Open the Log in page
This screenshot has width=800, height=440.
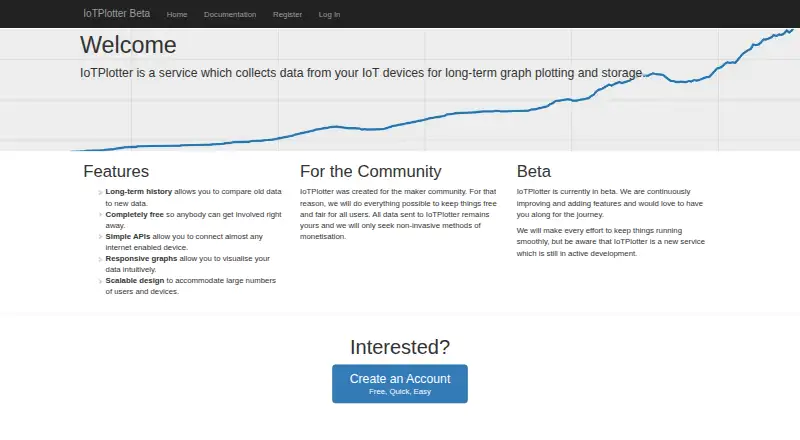(329, 14)
